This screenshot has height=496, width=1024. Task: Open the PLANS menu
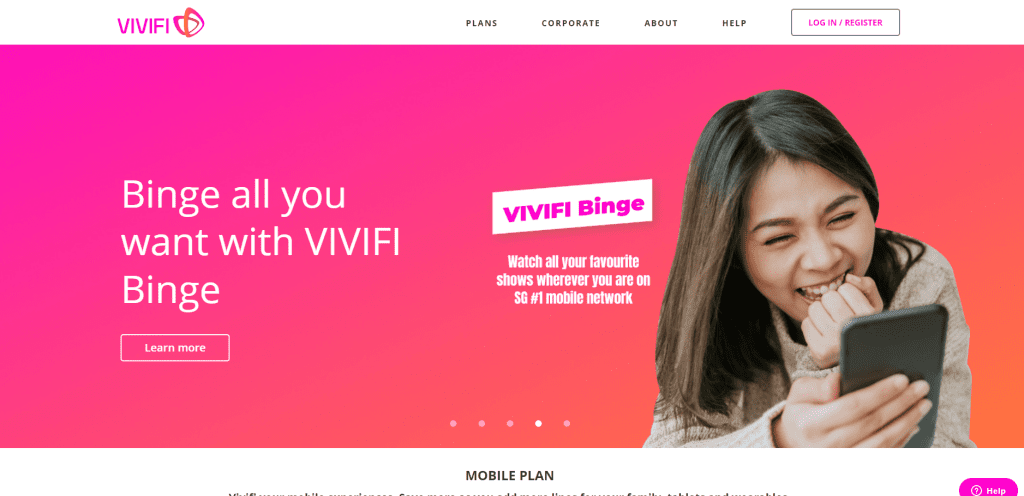[481, 23]
